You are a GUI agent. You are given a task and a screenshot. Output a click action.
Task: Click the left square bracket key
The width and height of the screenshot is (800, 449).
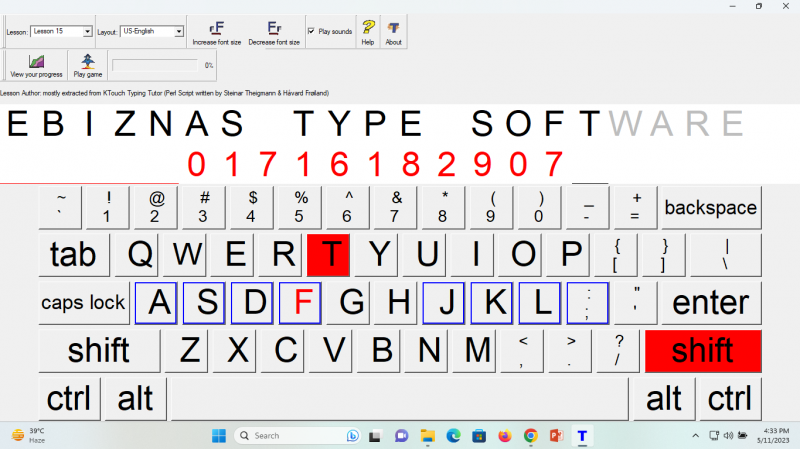[616, 254]
